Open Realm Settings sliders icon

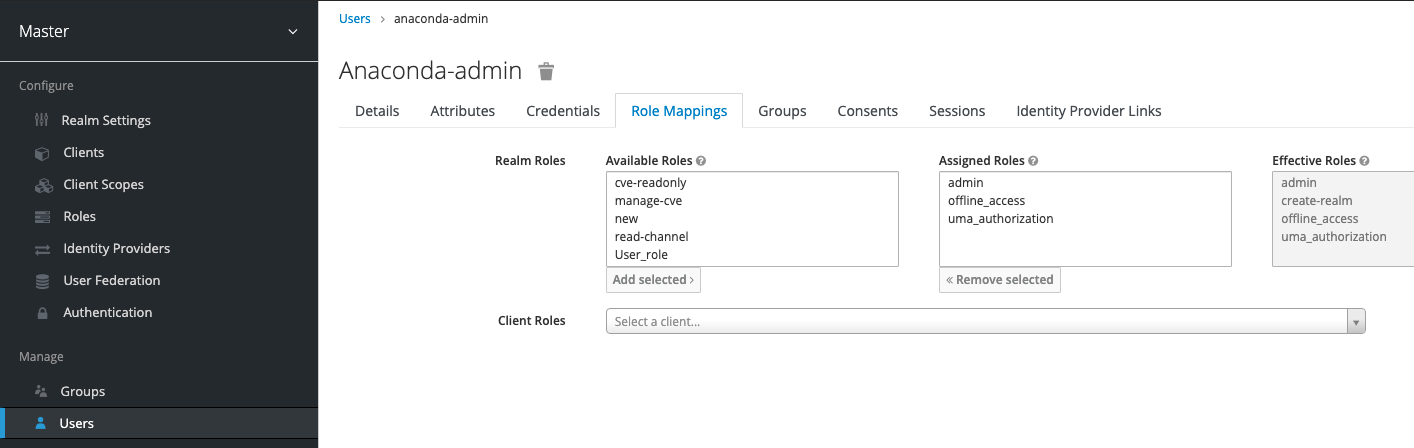pyautogui.click(x=41, y=120)
